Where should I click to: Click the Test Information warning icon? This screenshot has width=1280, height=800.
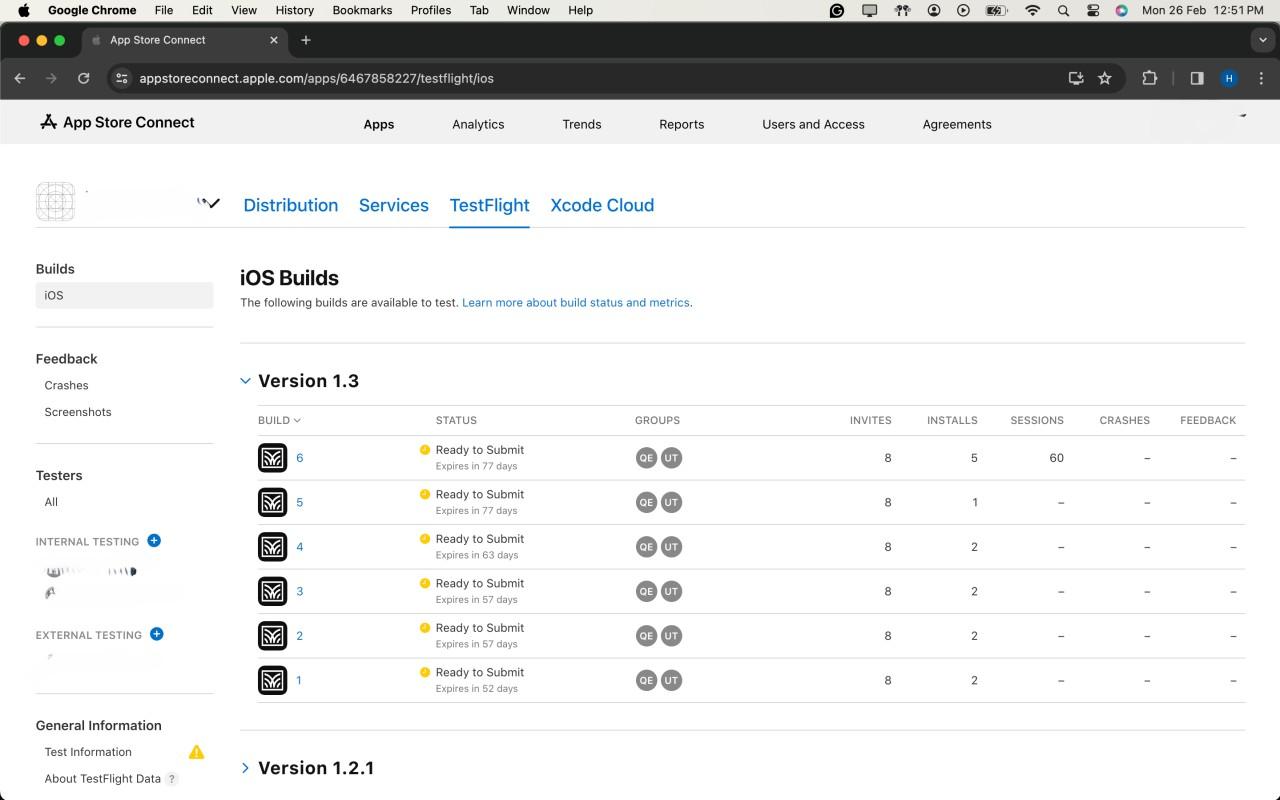196,752
